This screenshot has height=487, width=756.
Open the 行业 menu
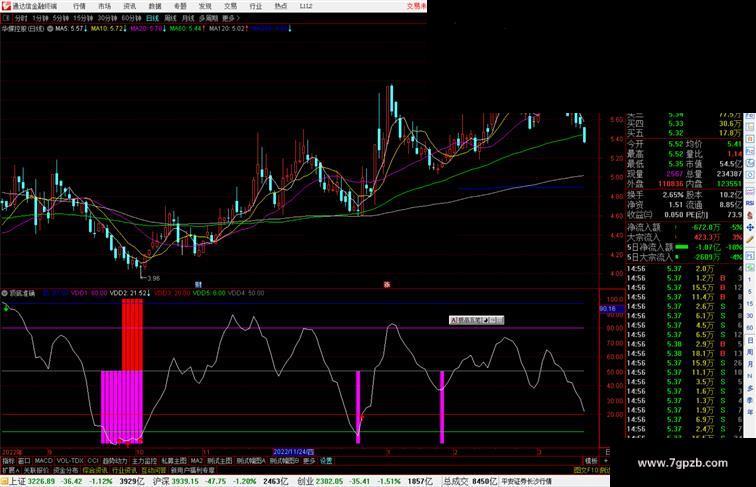[x=256, y=6]
